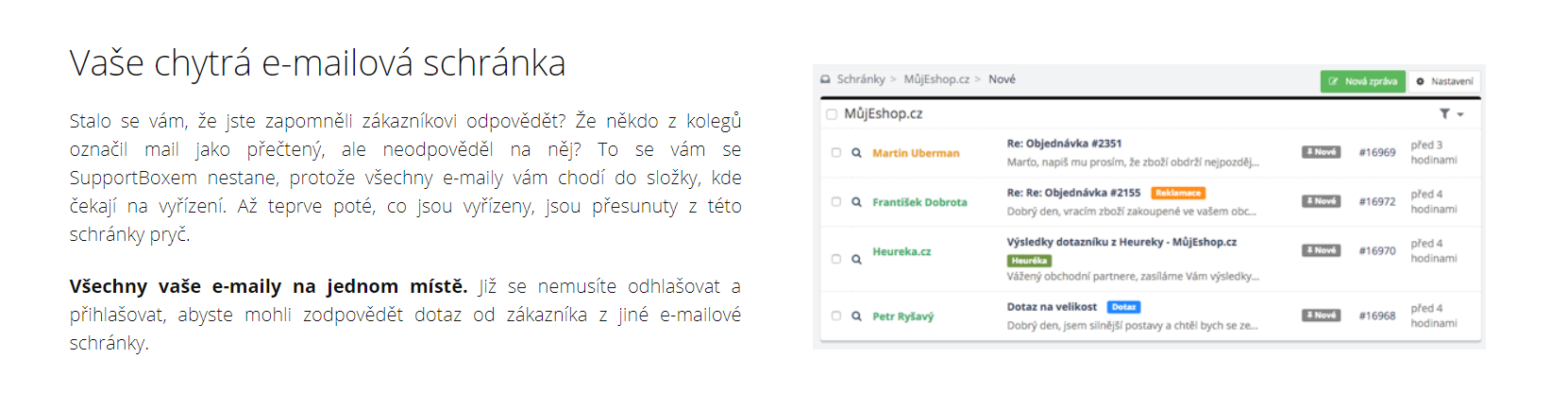Click the Nové status badge for ticket #16968
Image resolution: width=1568 pixels, height=393 pixels.
click(1321, 316)
